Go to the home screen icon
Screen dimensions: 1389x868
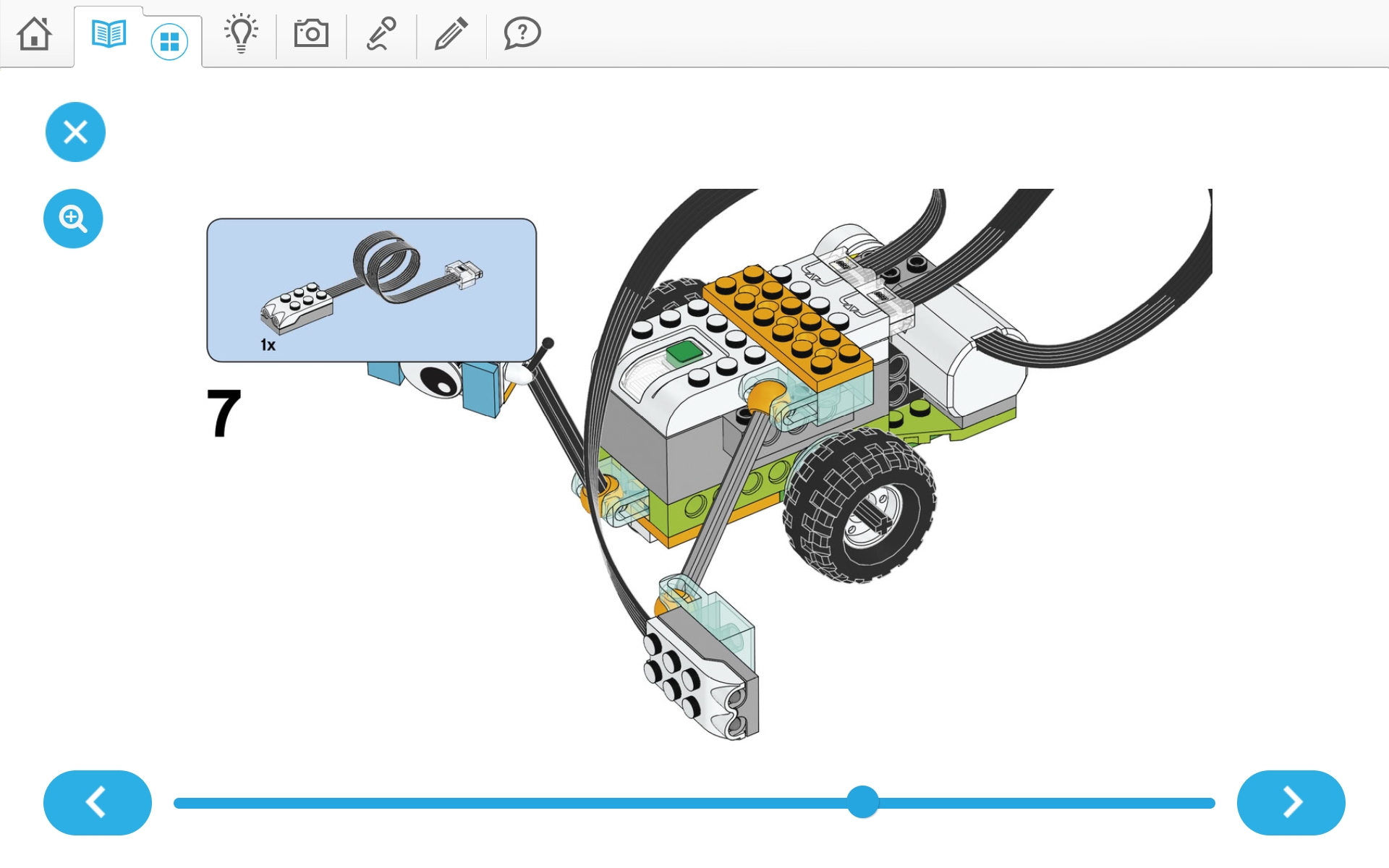pos(34,33)
